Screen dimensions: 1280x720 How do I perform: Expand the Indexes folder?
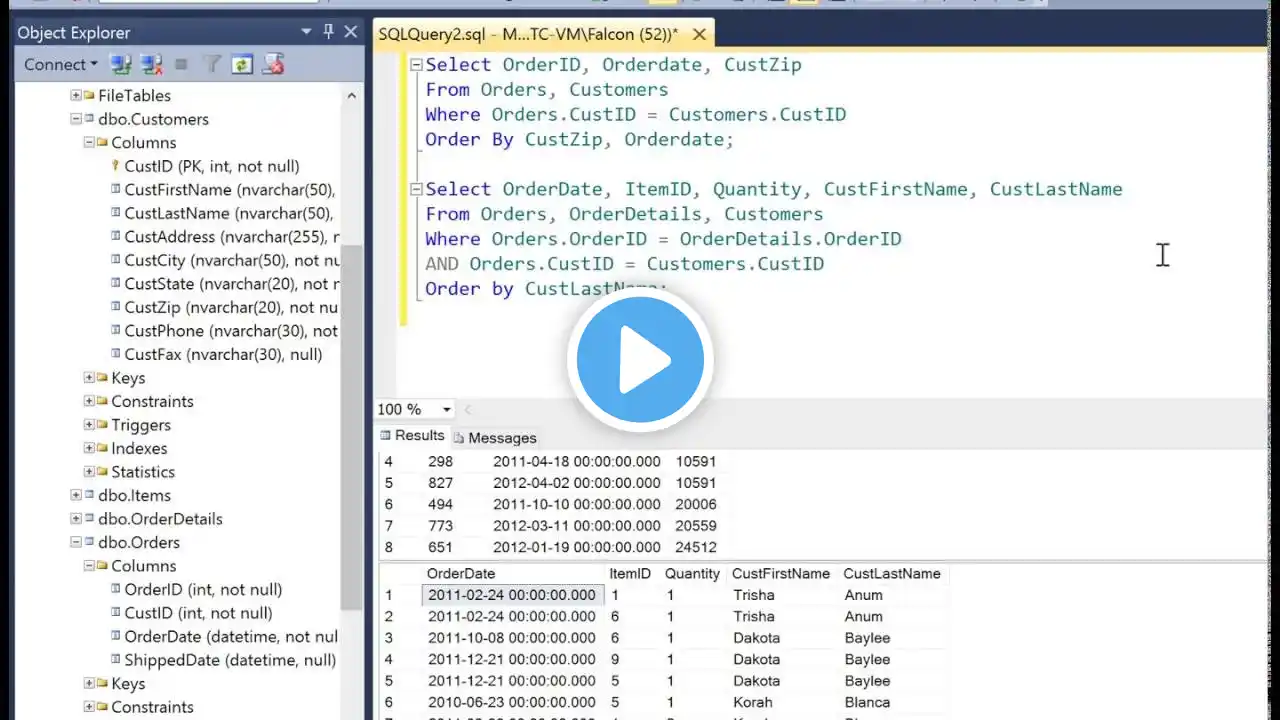pos(89,448)
